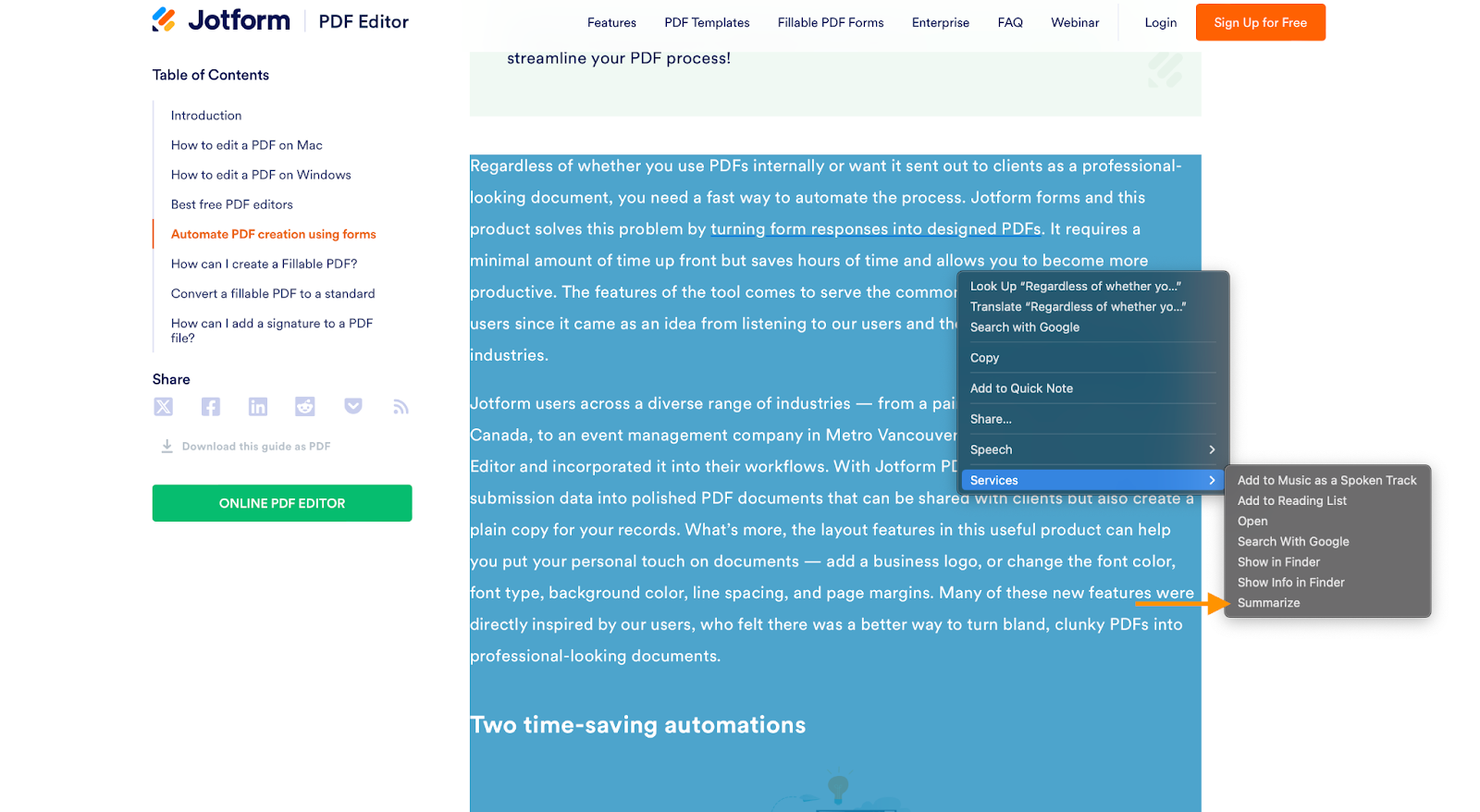The width and height of the screenshot is (1480, 812).
Task: Expand the Speech submenu
Action: [x=1092, y=449]
